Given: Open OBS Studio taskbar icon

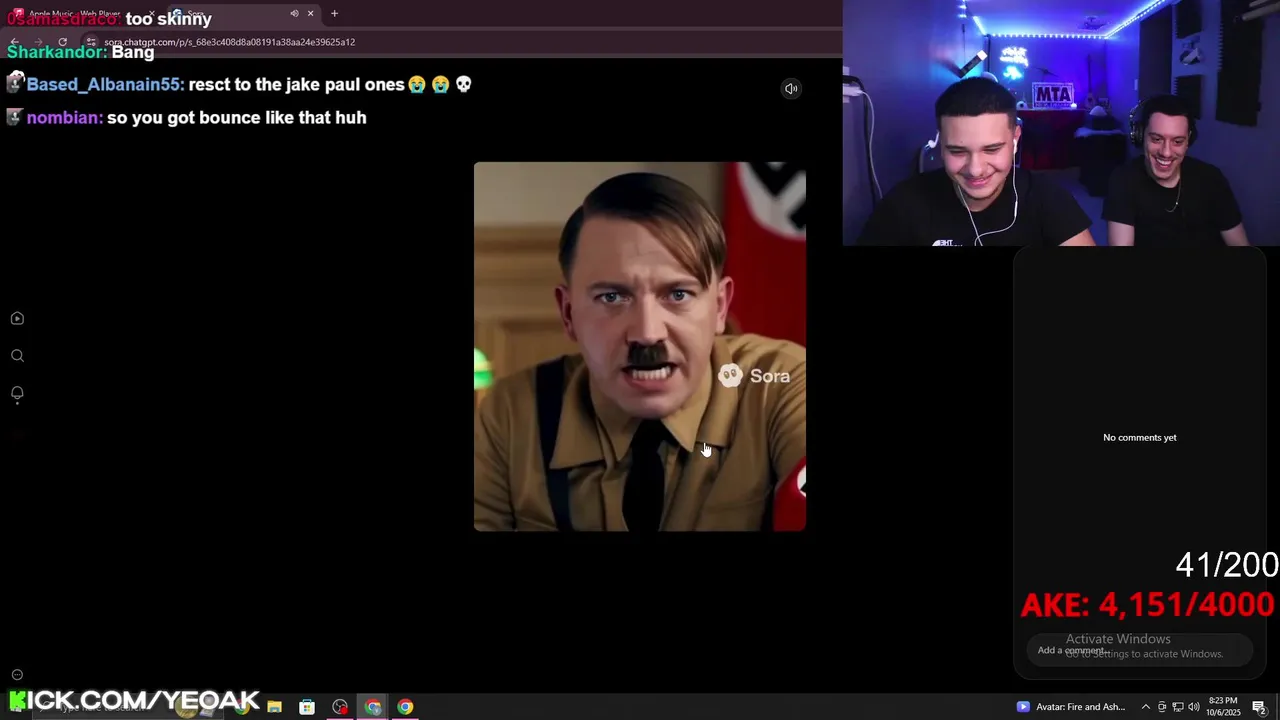Looking at the screenshot, I should 340,707.
